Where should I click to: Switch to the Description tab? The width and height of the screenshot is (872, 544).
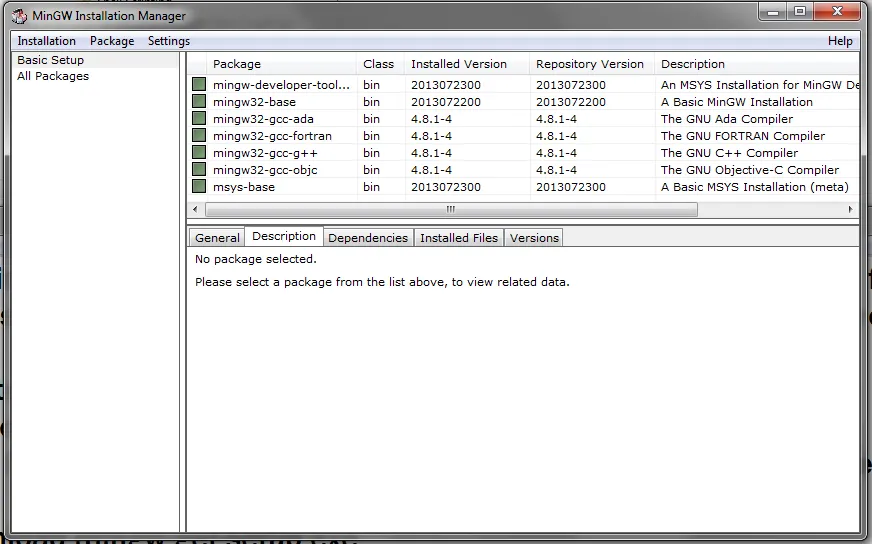[284, 236]
